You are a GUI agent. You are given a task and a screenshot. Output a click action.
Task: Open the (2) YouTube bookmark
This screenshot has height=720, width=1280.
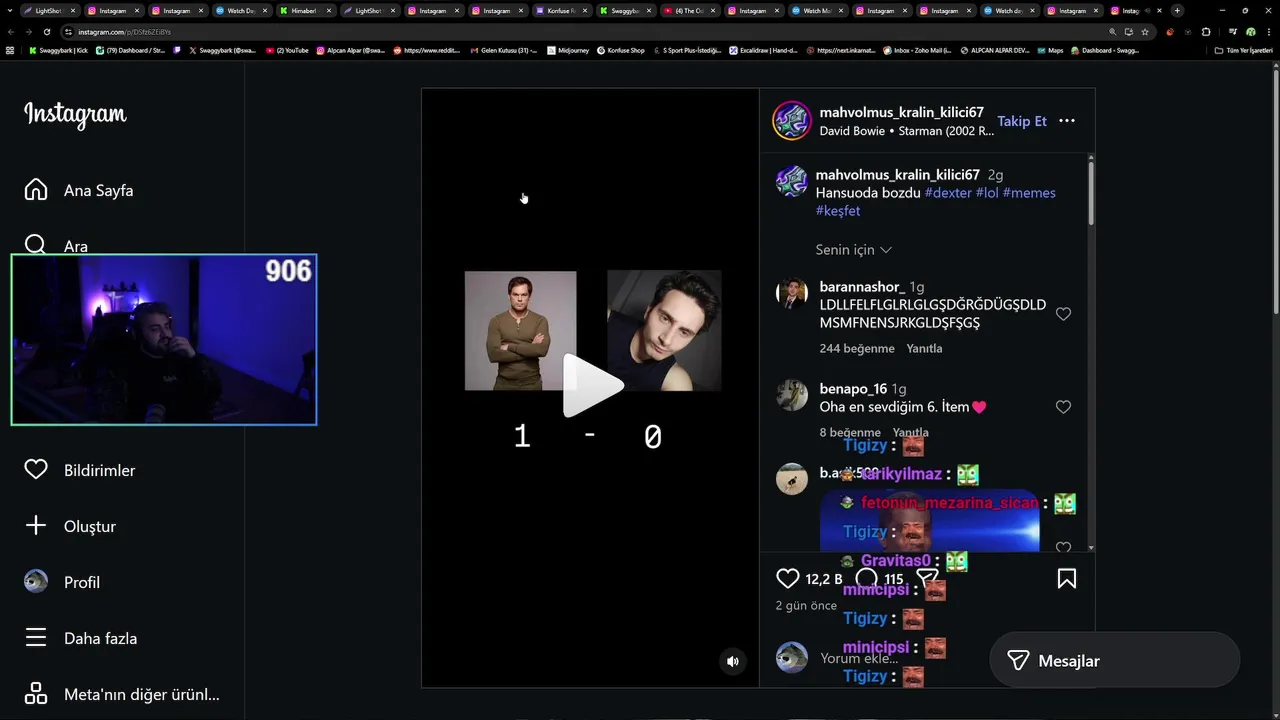(286, 50)
